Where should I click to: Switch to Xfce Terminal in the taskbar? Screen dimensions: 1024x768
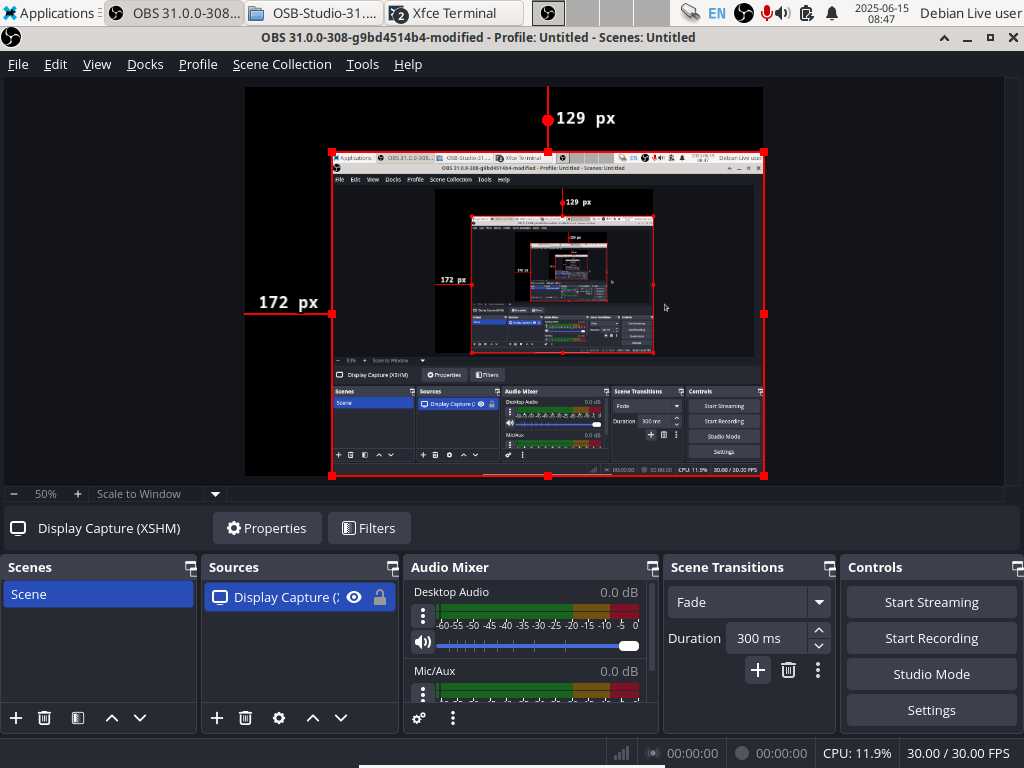[455, 13]
